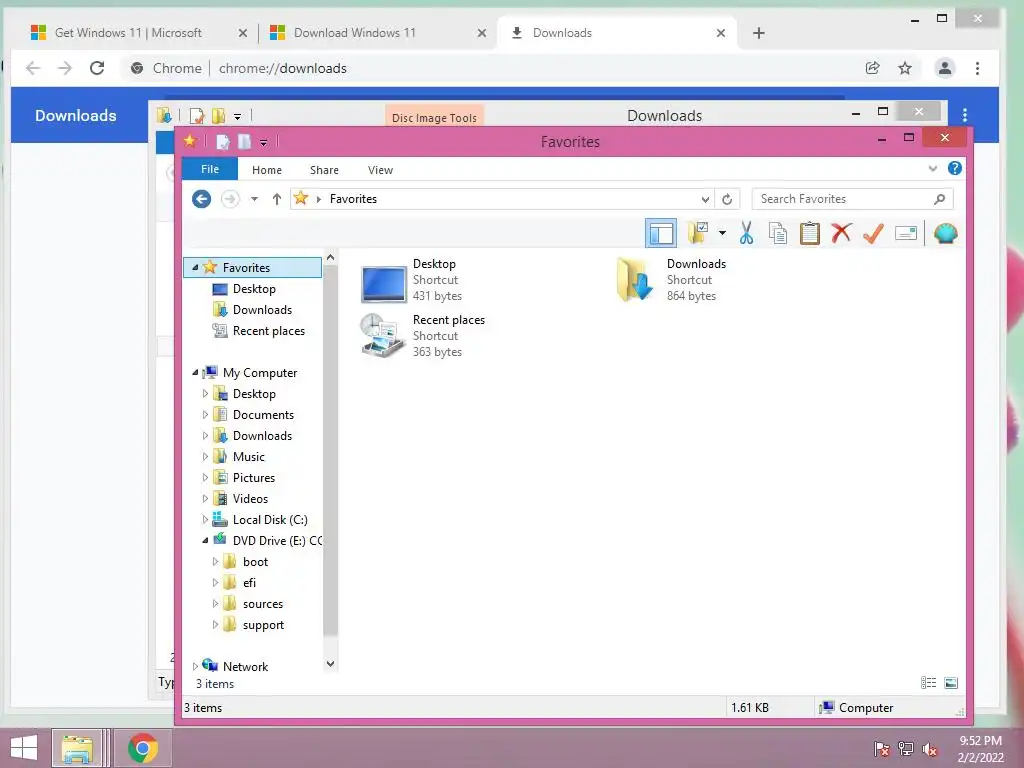Click the magnifier icon in search box

pyautogui.click(x=940, y=199)
